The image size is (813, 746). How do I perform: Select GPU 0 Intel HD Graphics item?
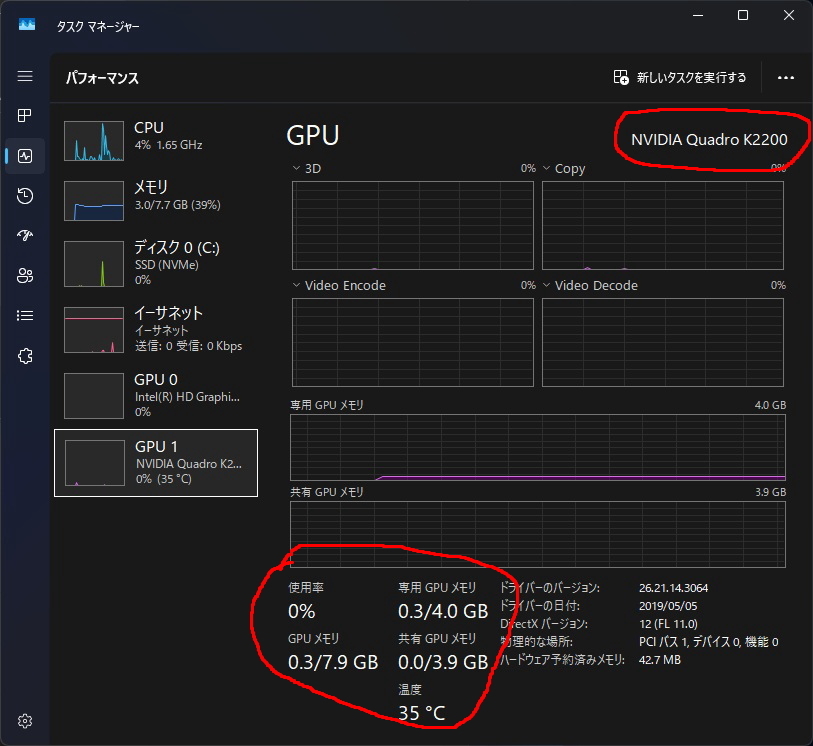click(x=156, y=394)
